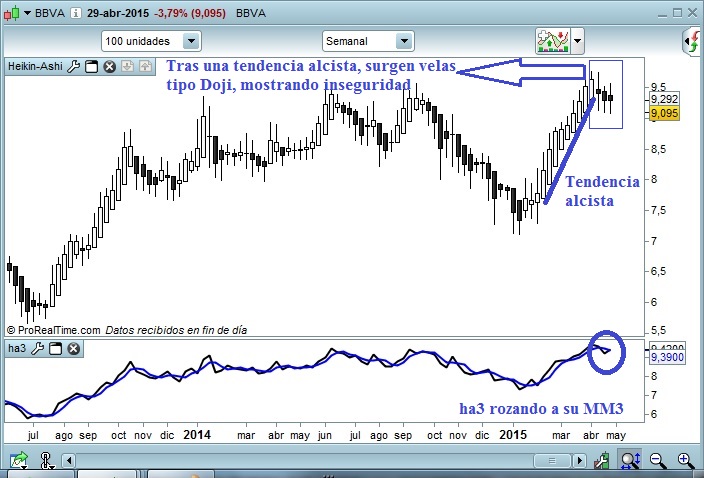This screenshot has width=704, height=478.
Task: Click the add indicator icon
Action: coord(553,41)
